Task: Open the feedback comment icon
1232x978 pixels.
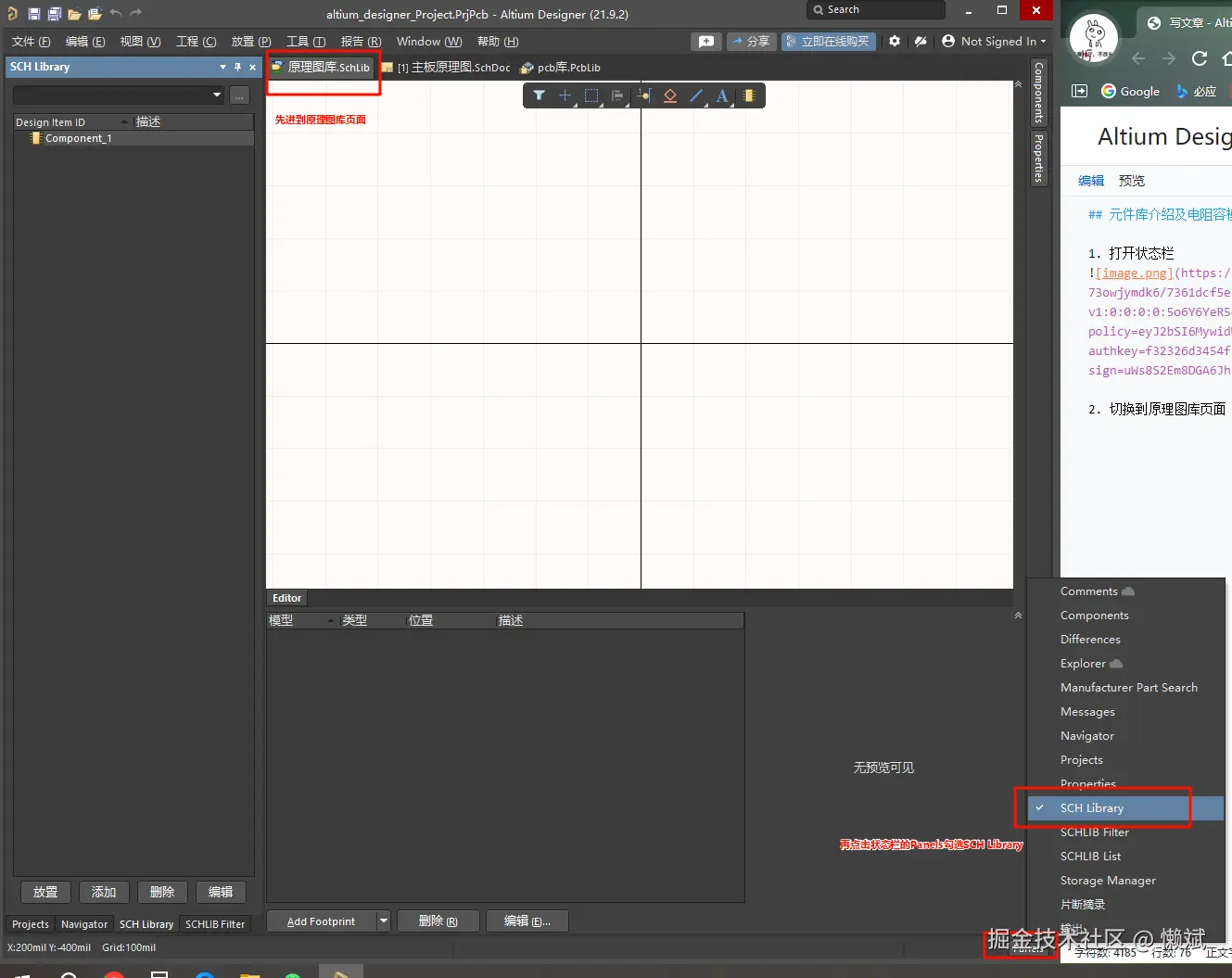Action: (705, 42)
